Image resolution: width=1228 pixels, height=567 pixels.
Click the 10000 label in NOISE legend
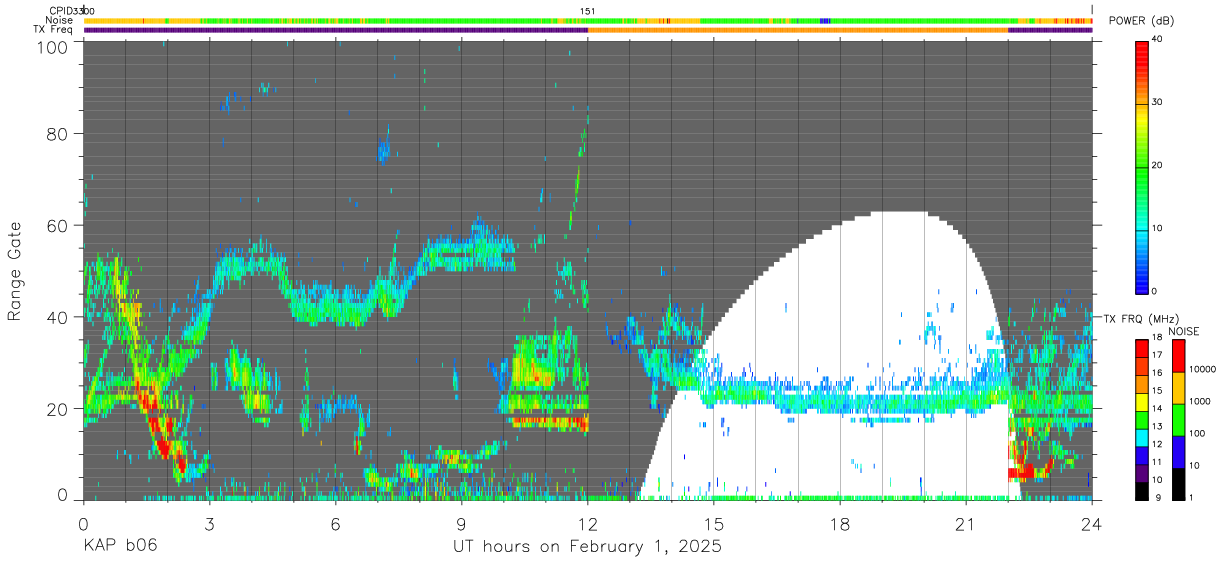[x=1203, y=369]
